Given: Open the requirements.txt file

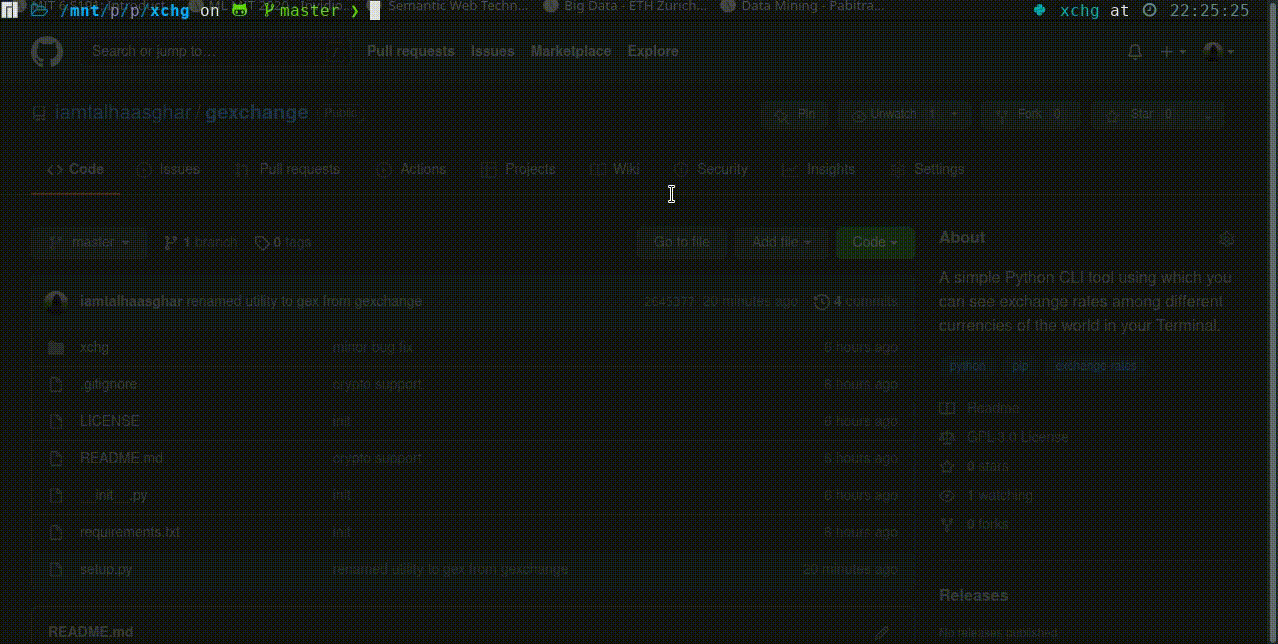Looking at the screenshot, I should (x=130, y=533).
